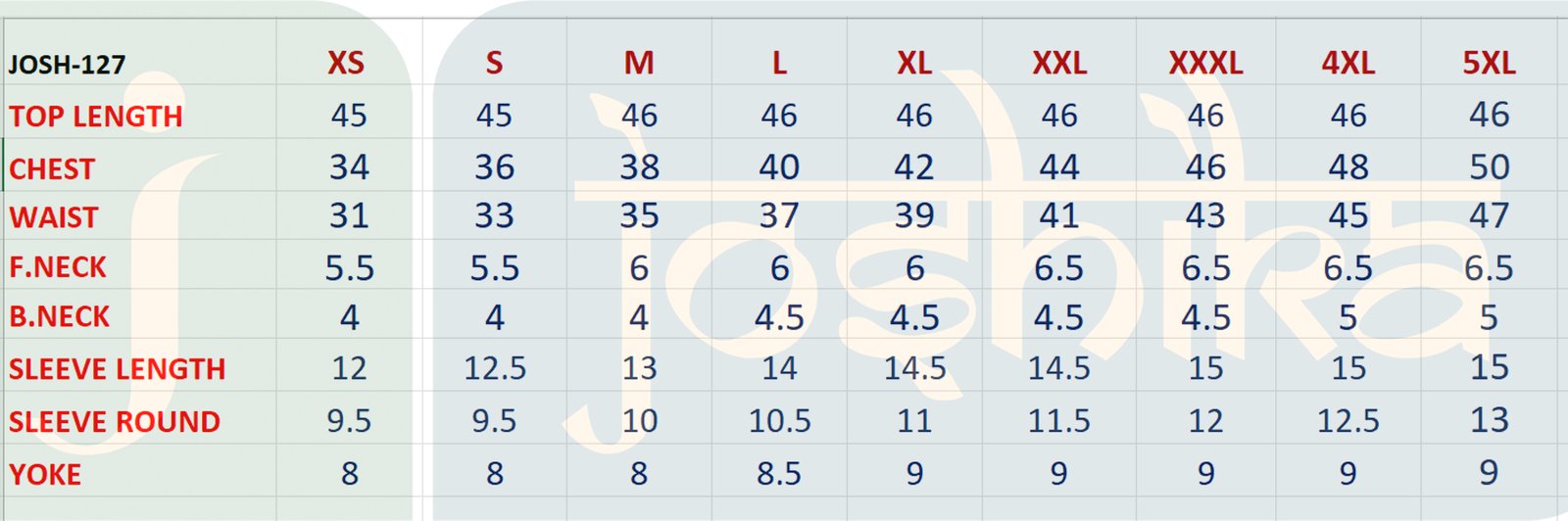Select yoke value 8.5 for size L
Screen dimensions: 1568x521
(779, 474)
